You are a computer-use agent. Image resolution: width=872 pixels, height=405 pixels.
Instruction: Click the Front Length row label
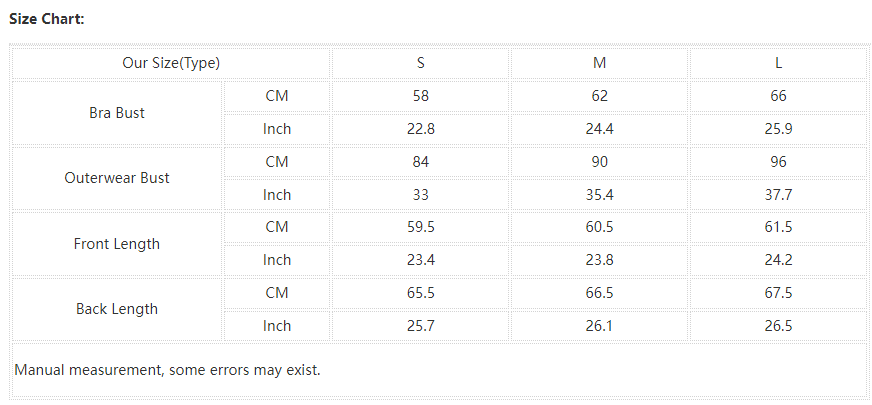click(117, 244)
